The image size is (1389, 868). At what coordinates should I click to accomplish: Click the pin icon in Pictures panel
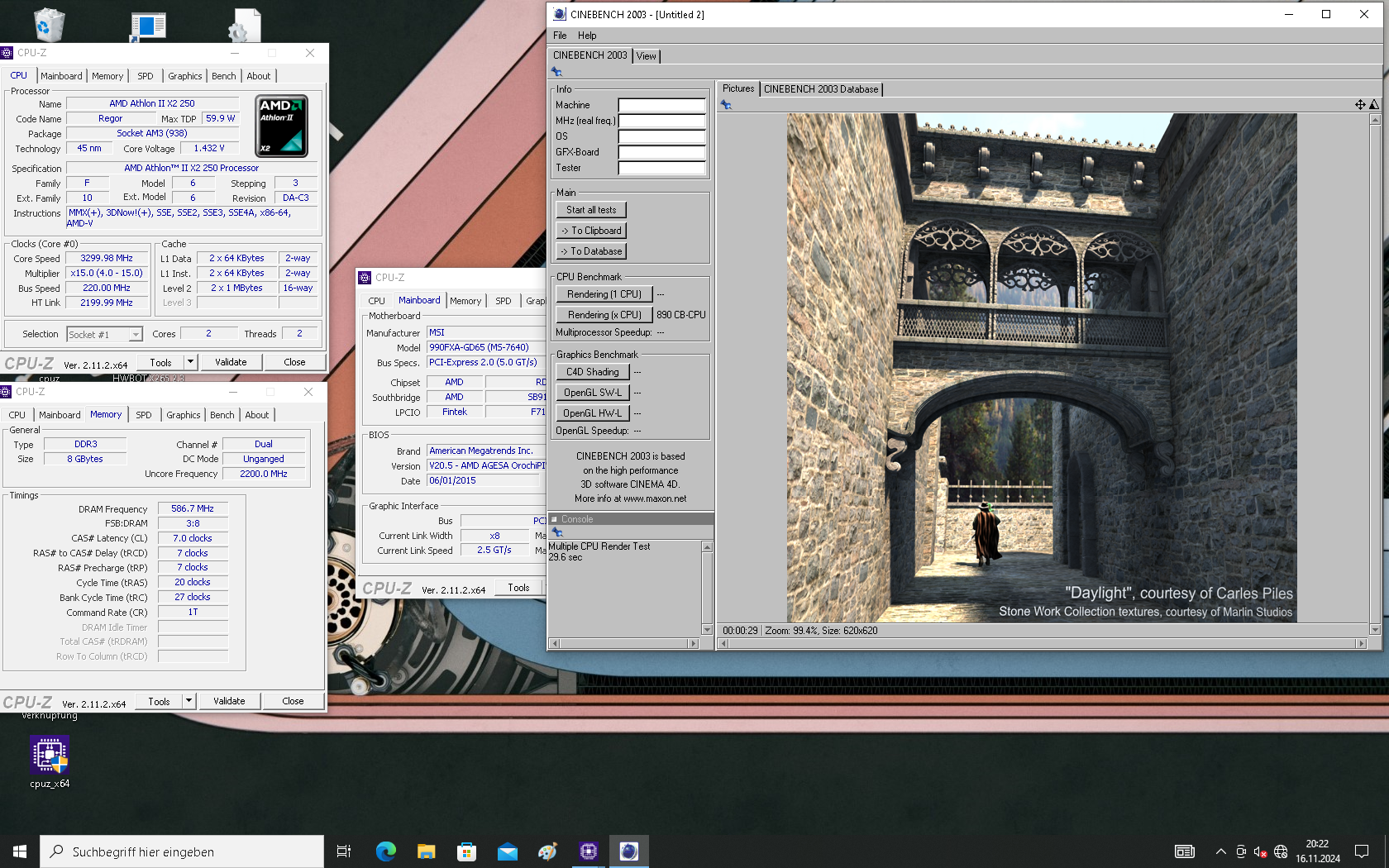(x=726, y=105)
